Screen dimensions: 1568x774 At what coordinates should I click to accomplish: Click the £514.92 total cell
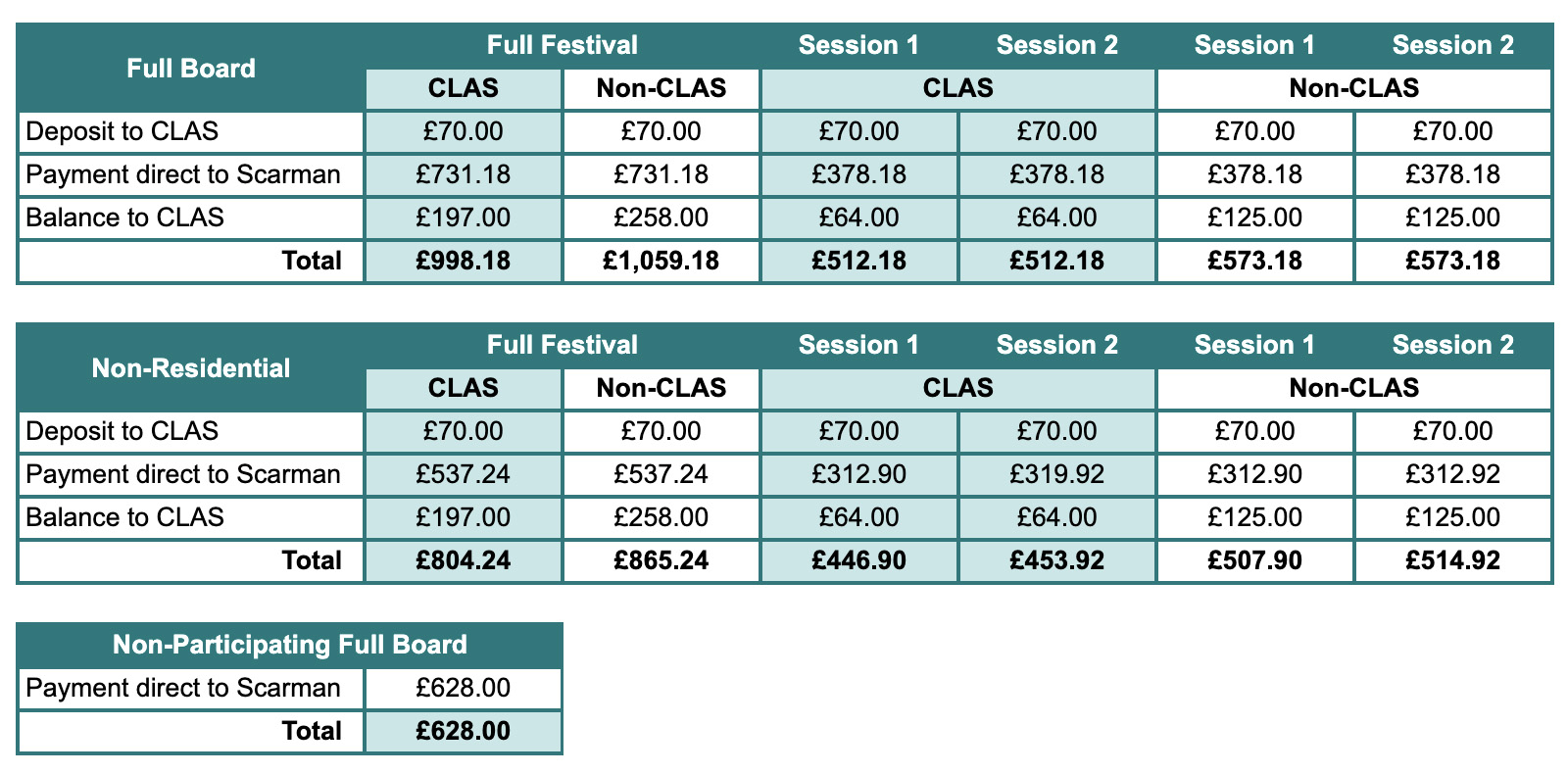1453,560
